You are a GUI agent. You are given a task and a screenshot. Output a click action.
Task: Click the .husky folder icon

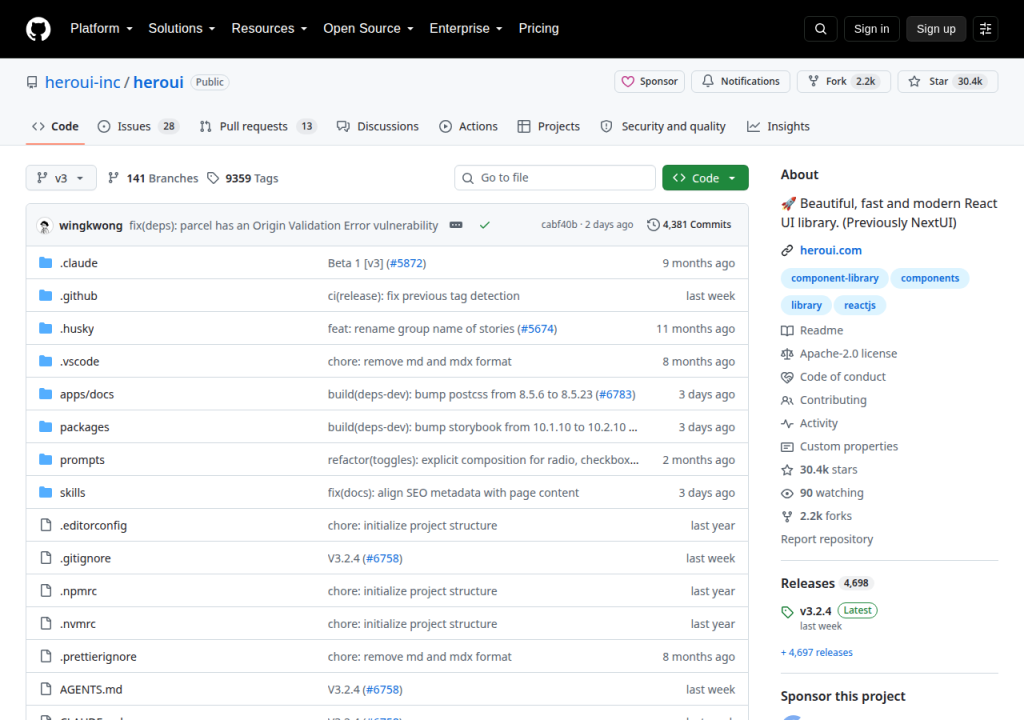45,328
